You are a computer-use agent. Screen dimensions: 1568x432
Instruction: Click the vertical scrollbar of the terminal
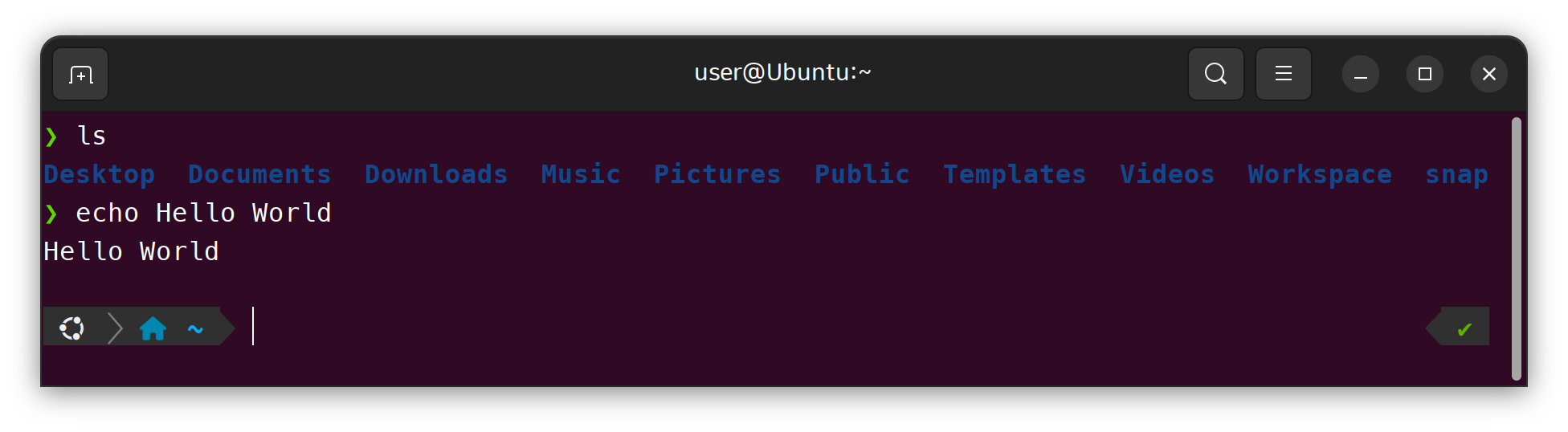[1517, 249]
